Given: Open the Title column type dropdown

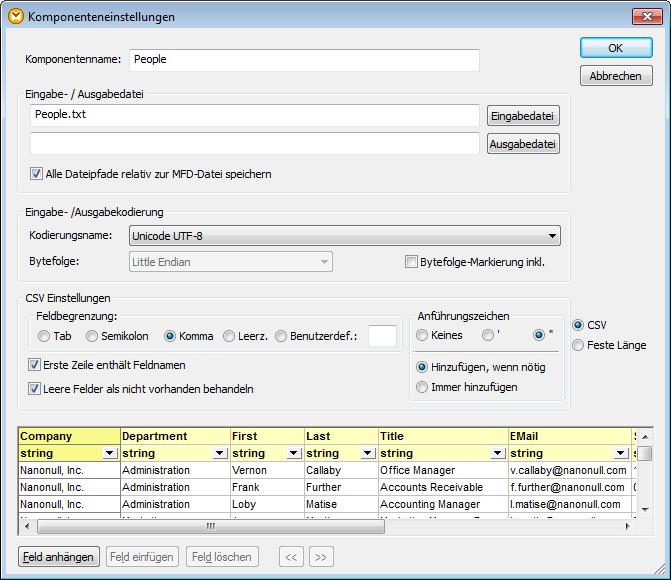Looking at the screenshot, I should [x=496, y=454].
